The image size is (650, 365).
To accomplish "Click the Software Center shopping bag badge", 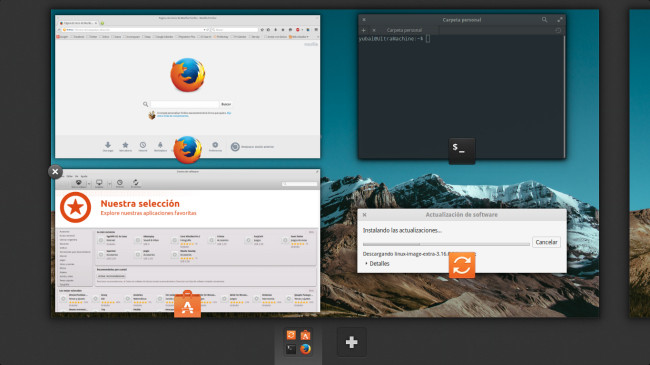I will point(187,304).
